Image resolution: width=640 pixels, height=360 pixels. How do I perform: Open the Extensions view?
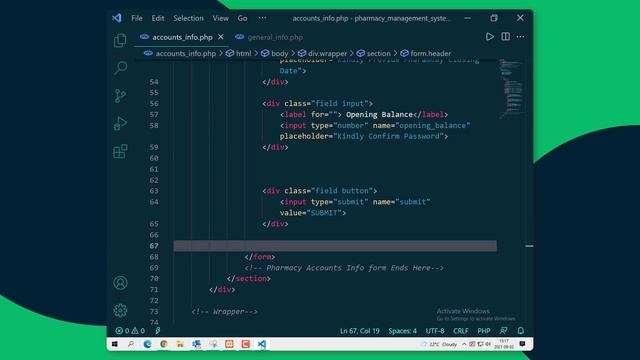(120, 151)
